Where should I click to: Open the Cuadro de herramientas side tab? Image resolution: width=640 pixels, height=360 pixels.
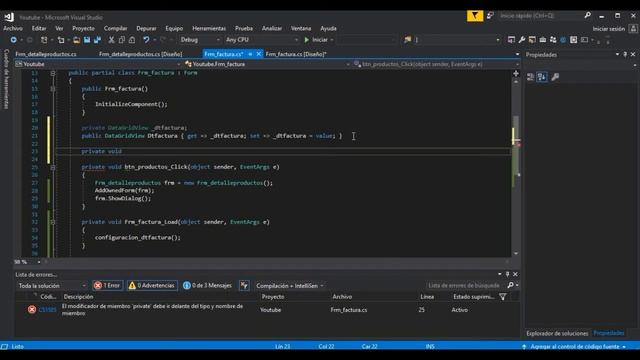(x=6, y=79)
